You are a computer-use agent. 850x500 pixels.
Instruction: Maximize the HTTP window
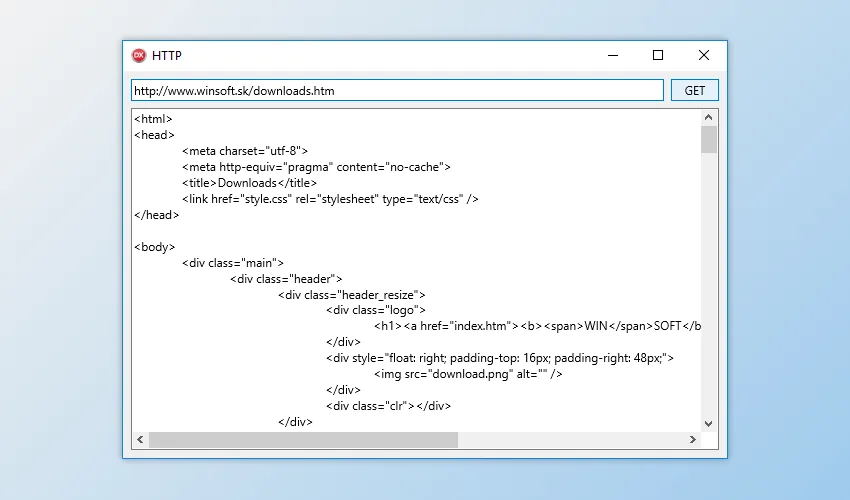click(x=658, y=55)
